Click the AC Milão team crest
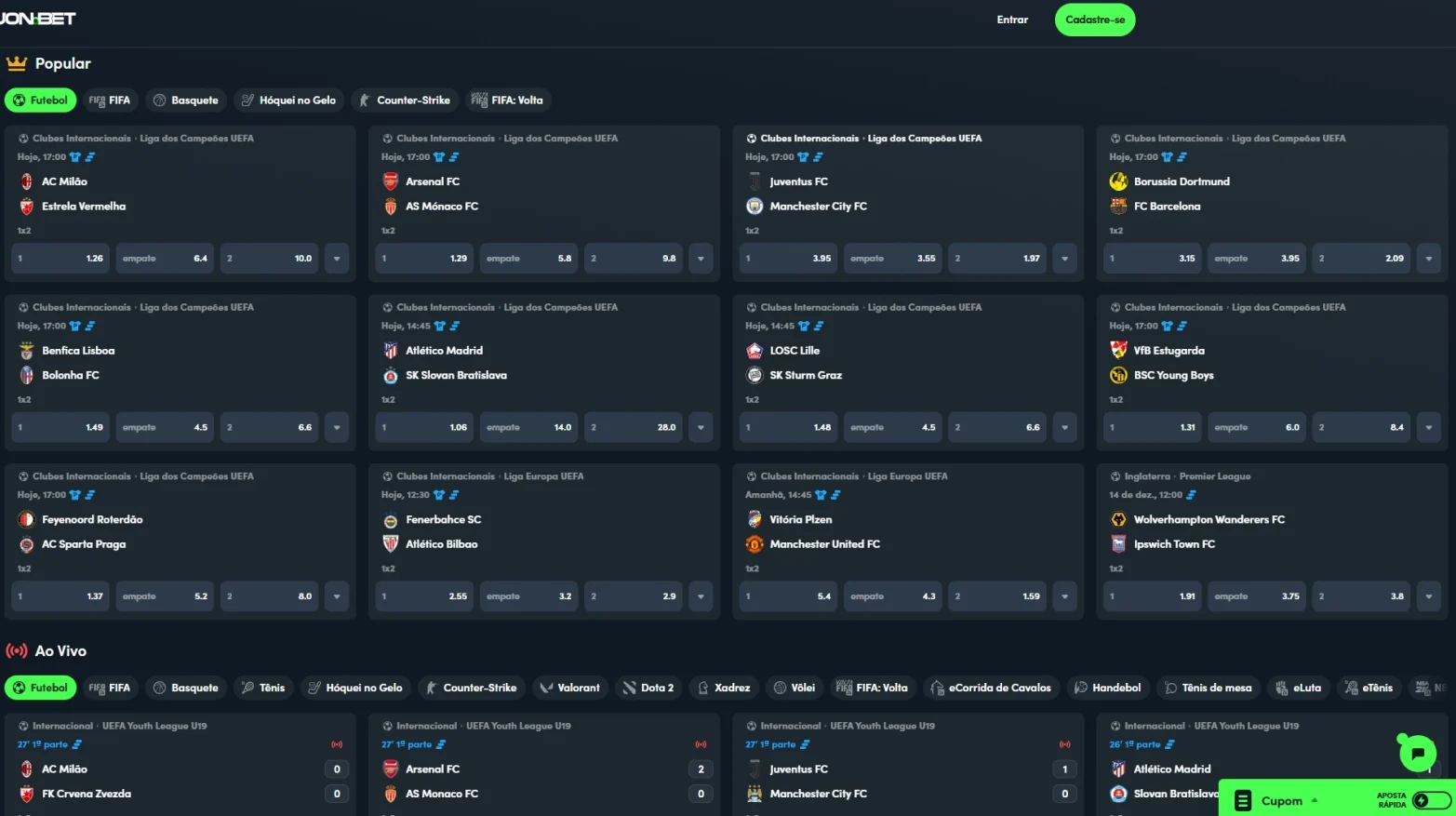Image resolution: width=1456 pixels, height=816 pixels. pos(26,181)
